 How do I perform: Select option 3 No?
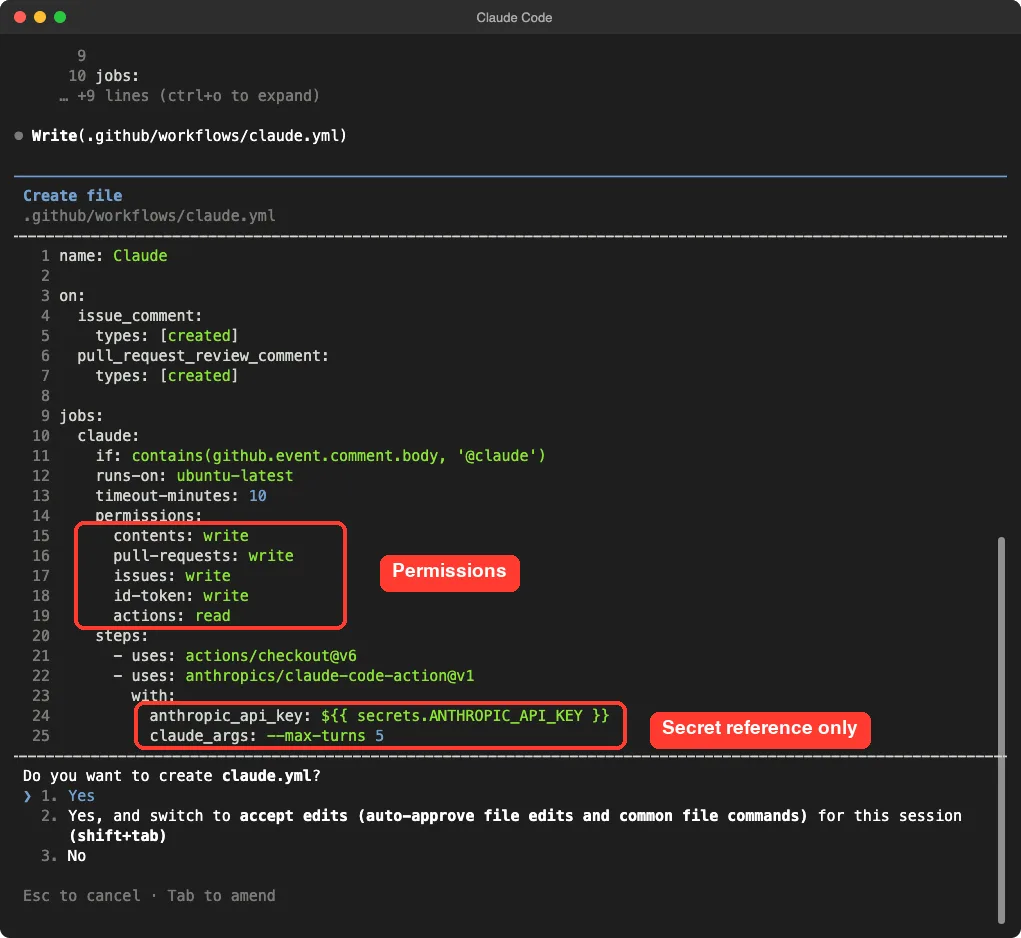(x=63, y=855)
